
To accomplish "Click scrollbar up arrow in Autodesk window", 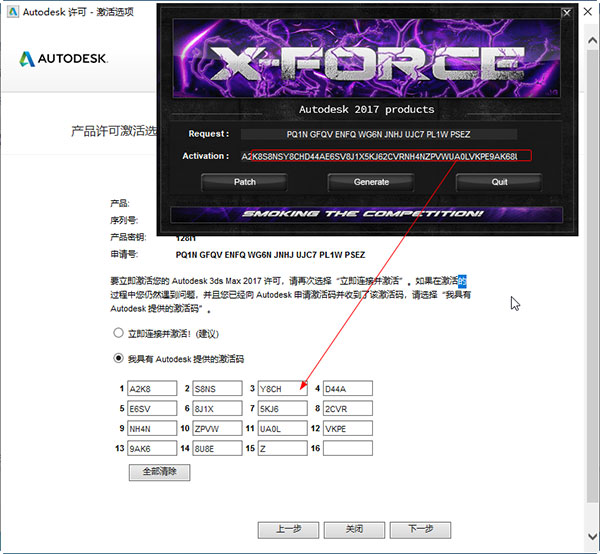I will pos(592,40).
